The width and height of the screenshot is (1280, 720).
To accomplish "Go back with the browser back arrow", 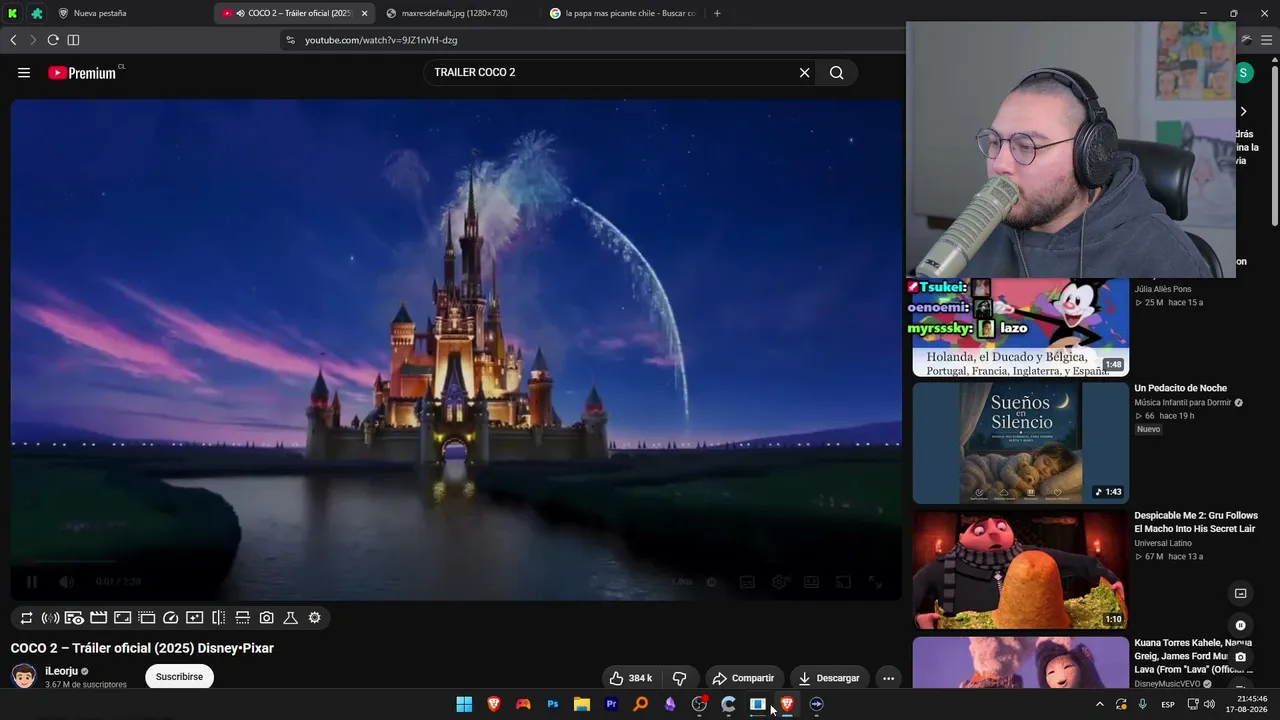I will click(x=13, y=40).
